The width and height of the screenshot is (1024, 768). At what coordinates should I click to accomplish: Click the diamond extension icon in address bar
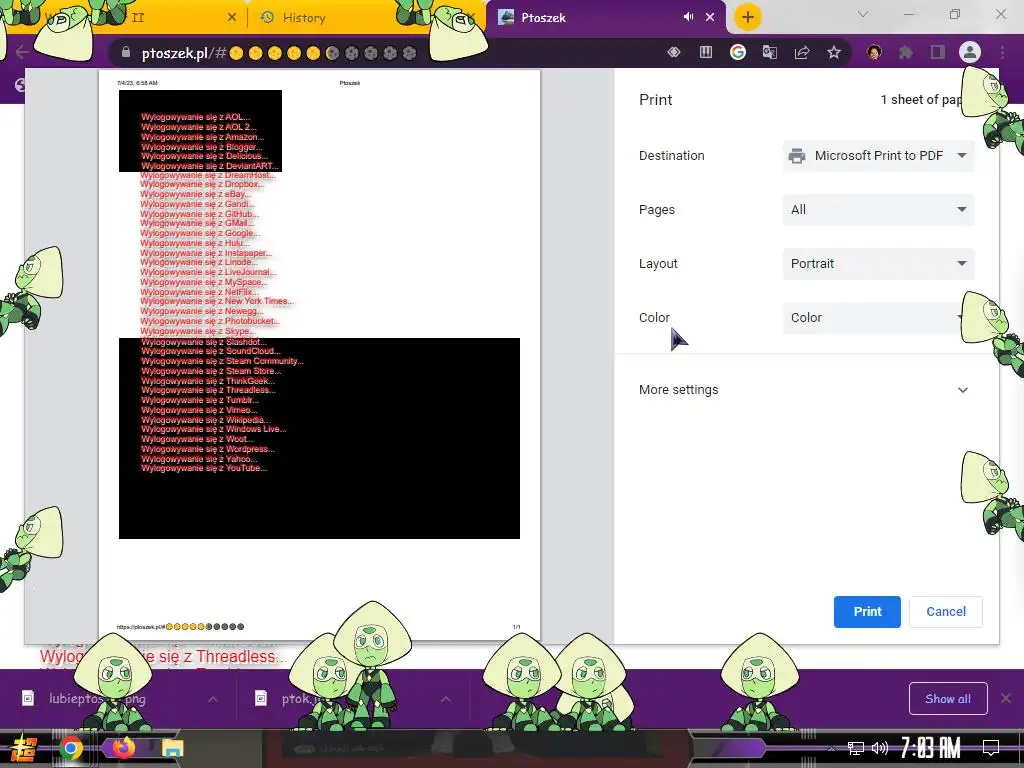(x=674, y=52)
